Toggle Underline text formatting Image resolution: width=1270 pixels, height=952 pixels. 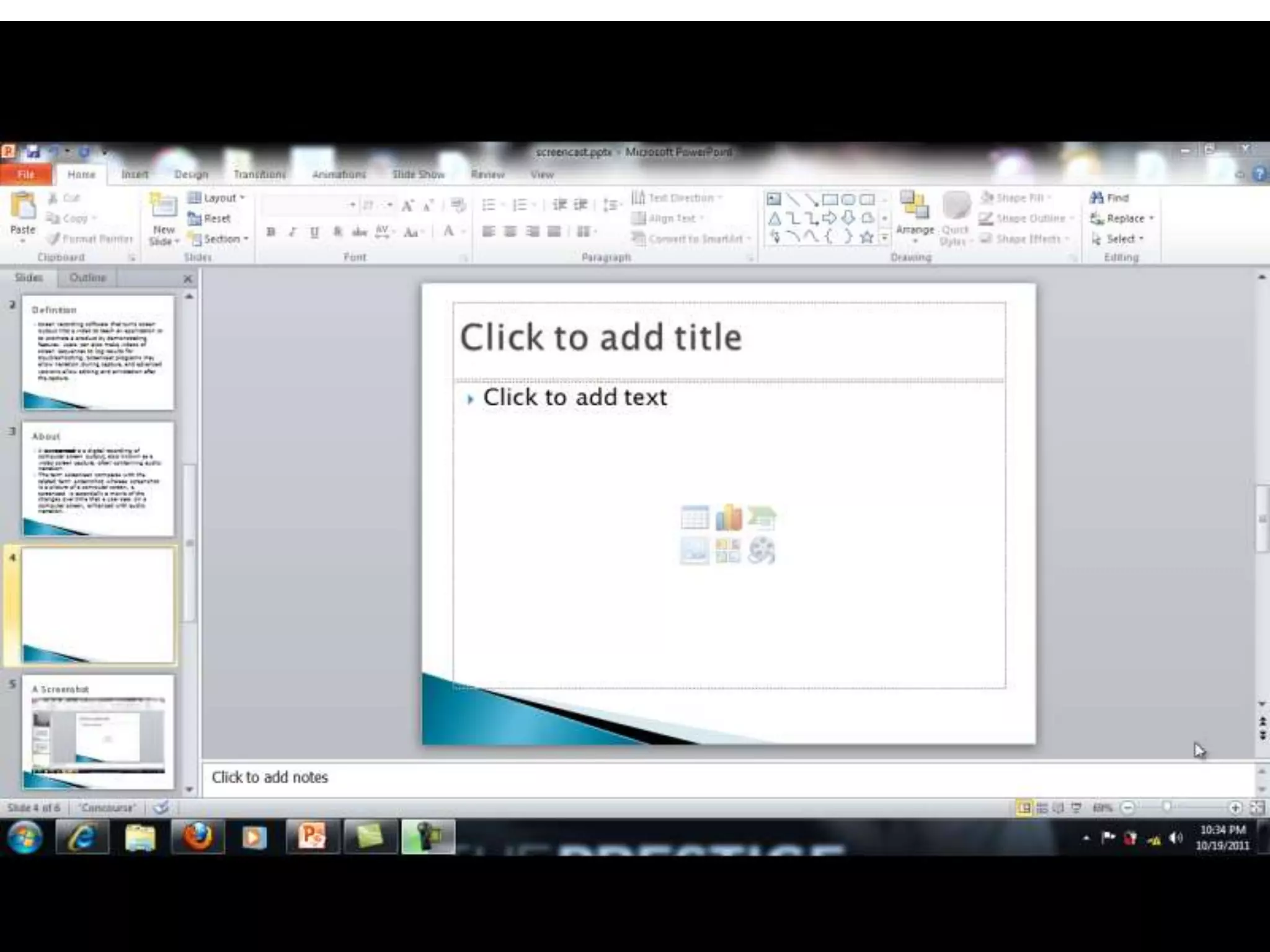(x=314, y=232)
